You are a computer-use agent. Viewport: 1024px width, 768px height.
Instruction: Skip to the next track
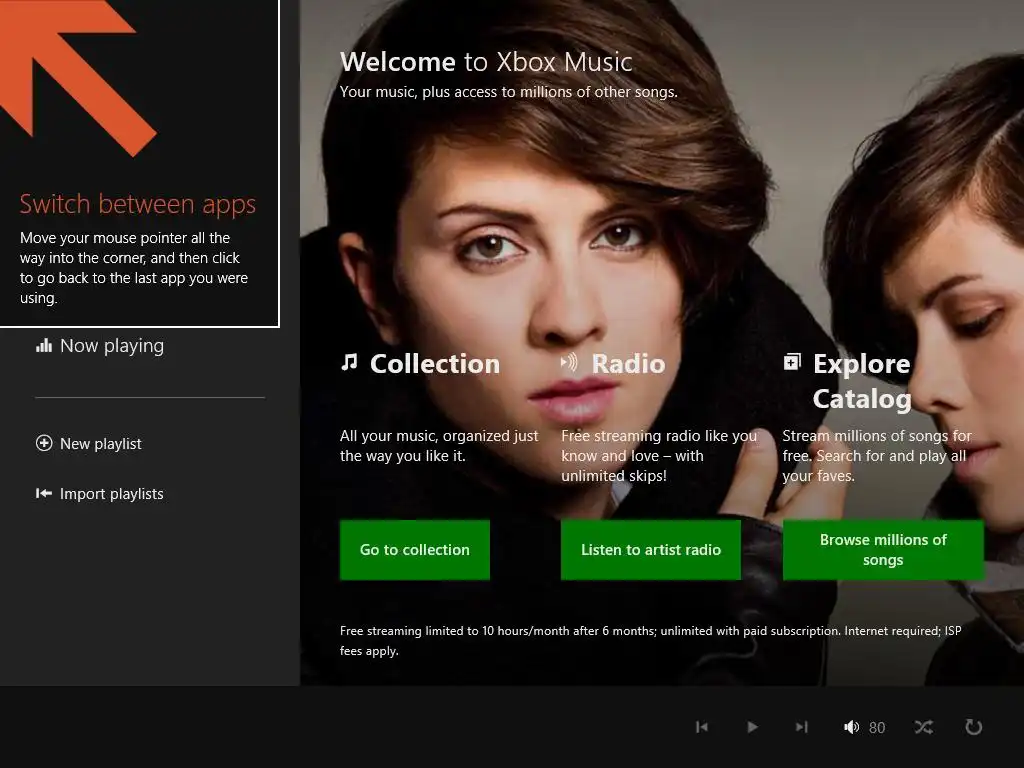802,727
